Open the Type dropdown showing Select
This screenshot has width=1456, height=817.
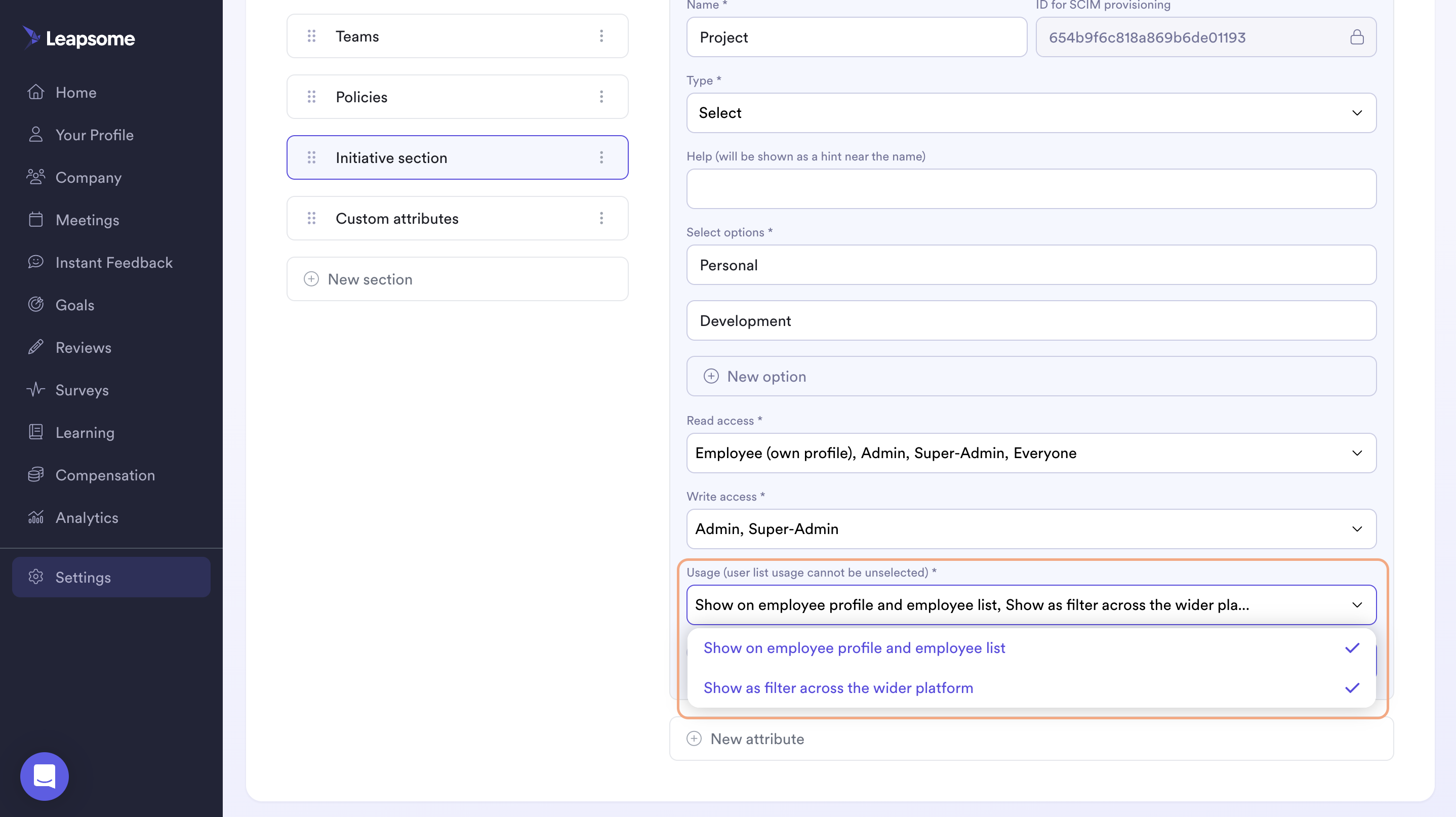click(1031, 113)
